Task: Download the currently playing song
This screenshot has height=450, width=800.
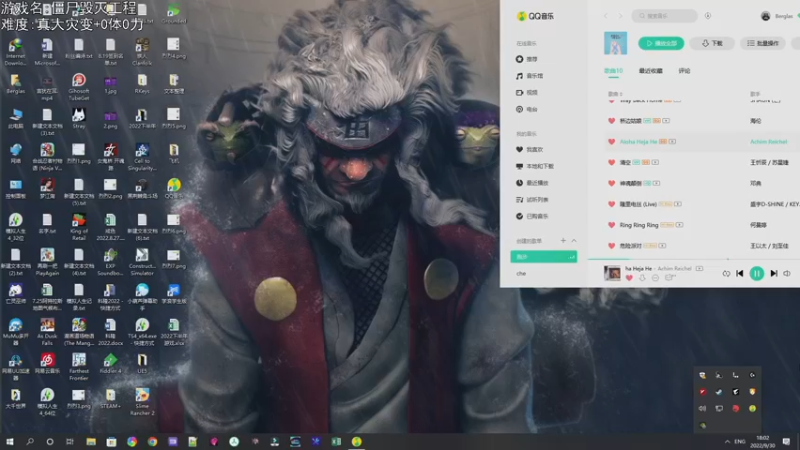Action: [x=642, y=278]
